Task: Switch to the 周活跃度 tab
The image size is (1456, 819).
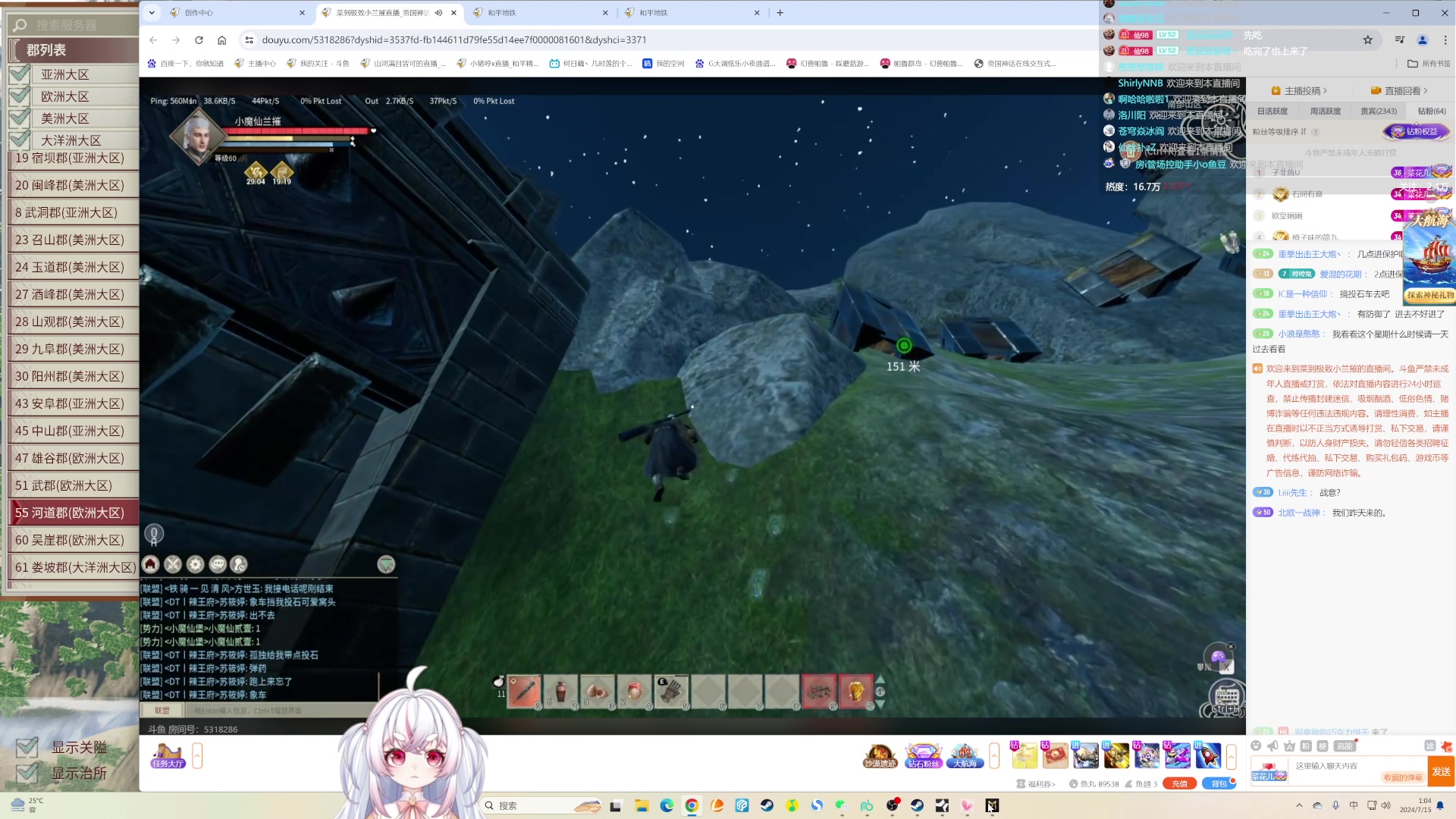Action: point(1326,111)
